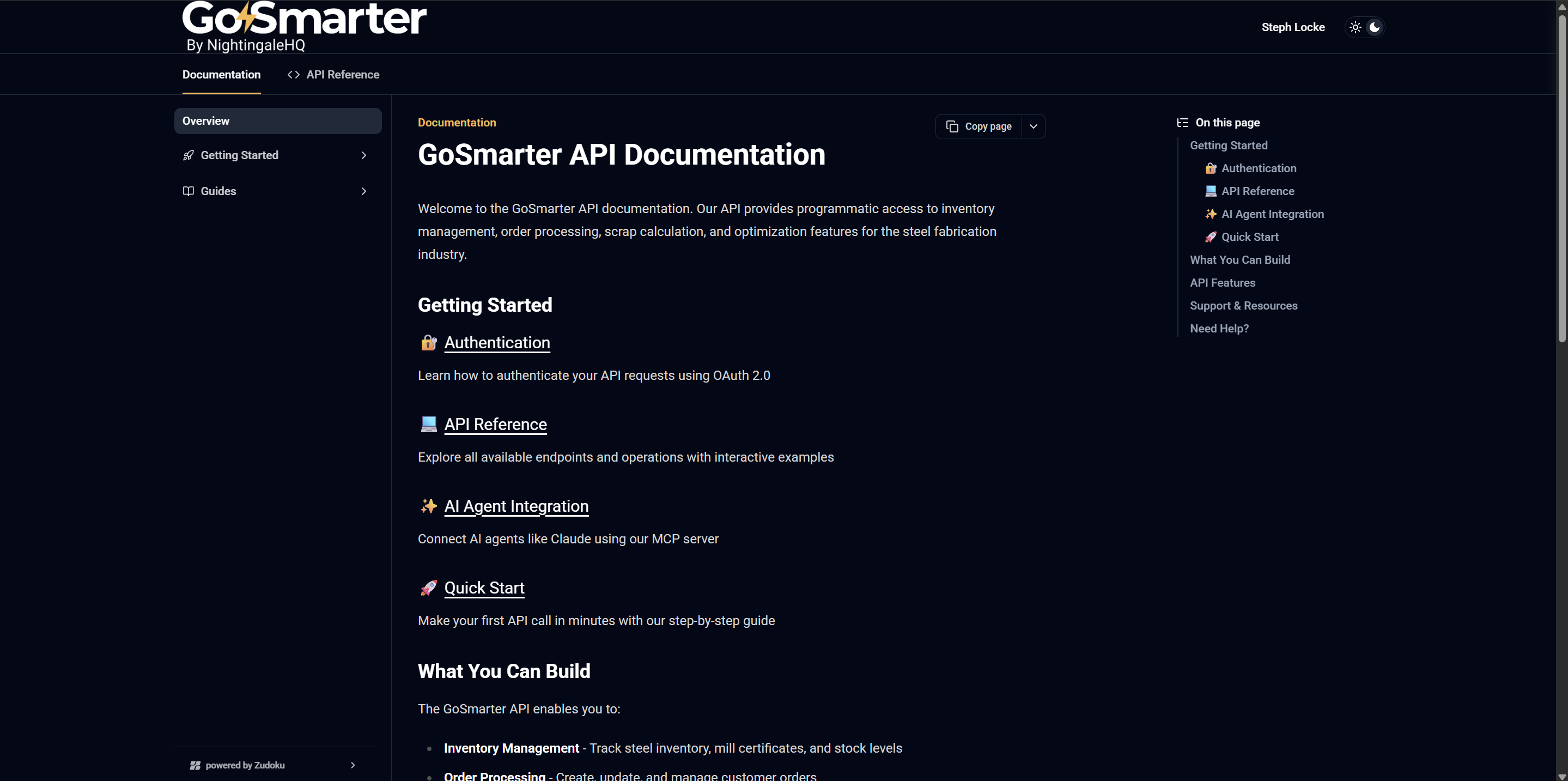This screenshot has height=781, width=1568.
Task: Click the book icon beside Guides
Action: tap(189, 191)
